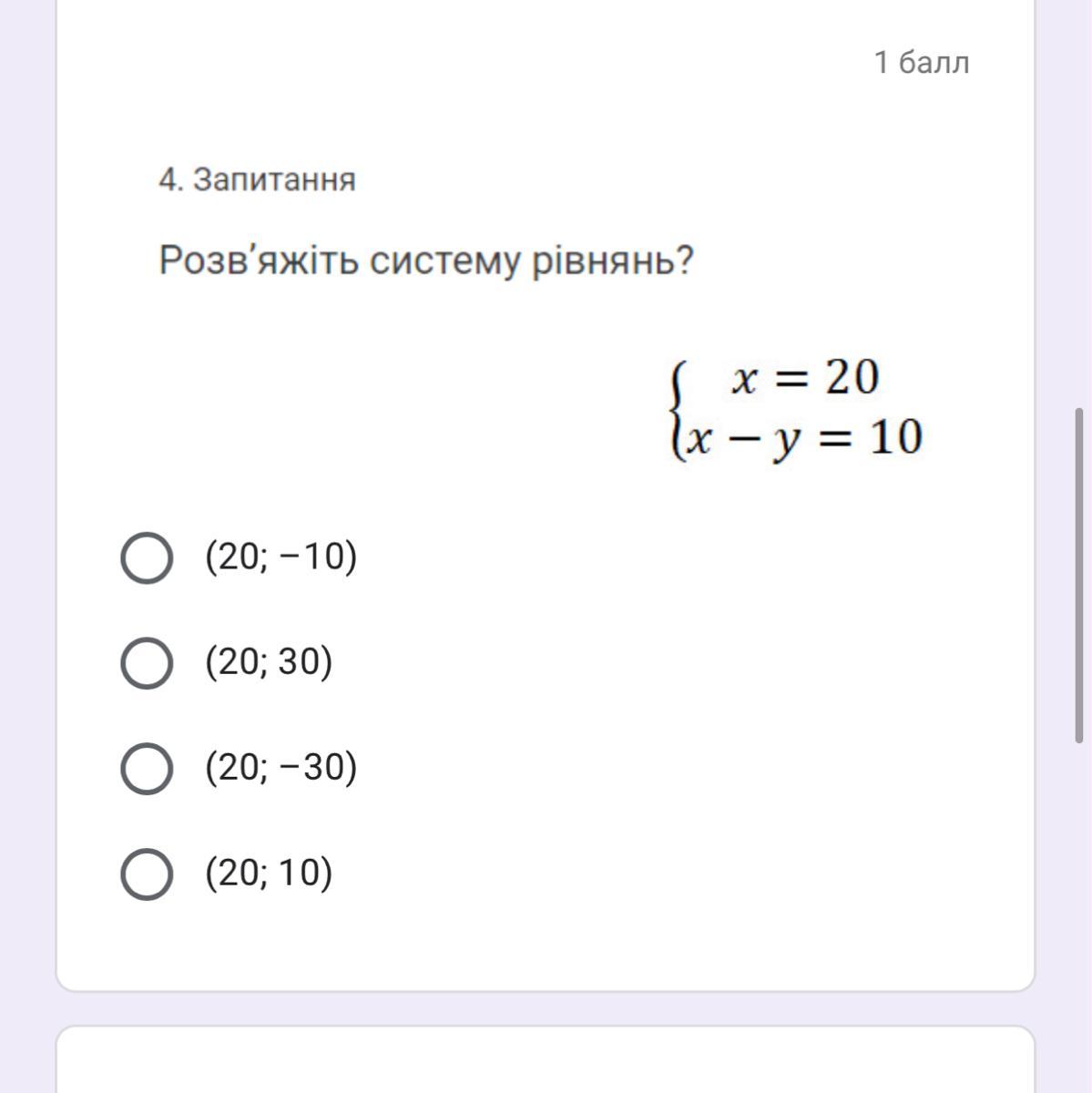This screenshot has width=1092, height=1093.
Task: Mark the (20; −30) radio circle
Action: (147, 768)
